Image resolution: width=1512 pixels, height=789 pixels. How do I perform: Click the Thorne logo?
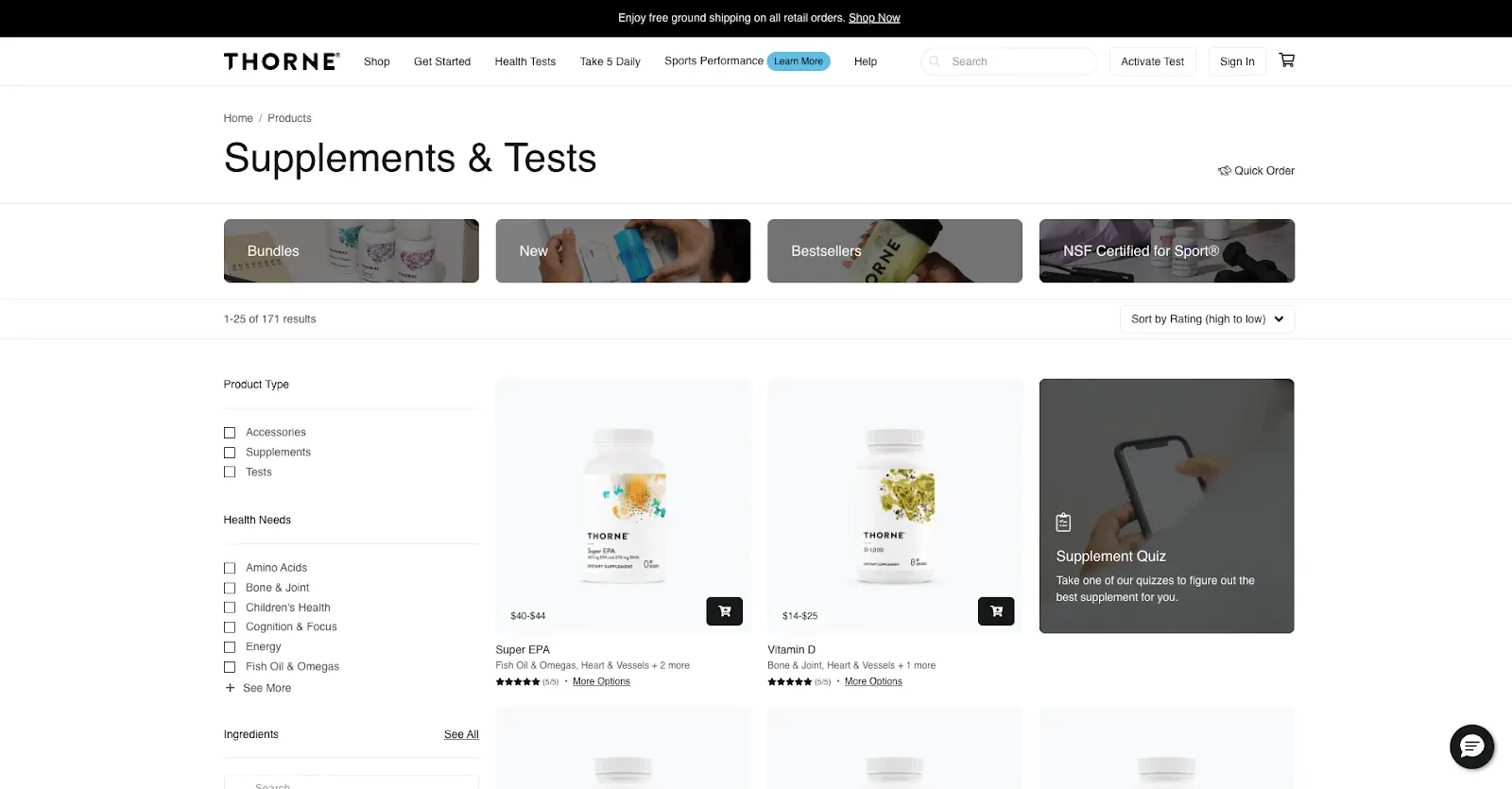click(282, 61)
